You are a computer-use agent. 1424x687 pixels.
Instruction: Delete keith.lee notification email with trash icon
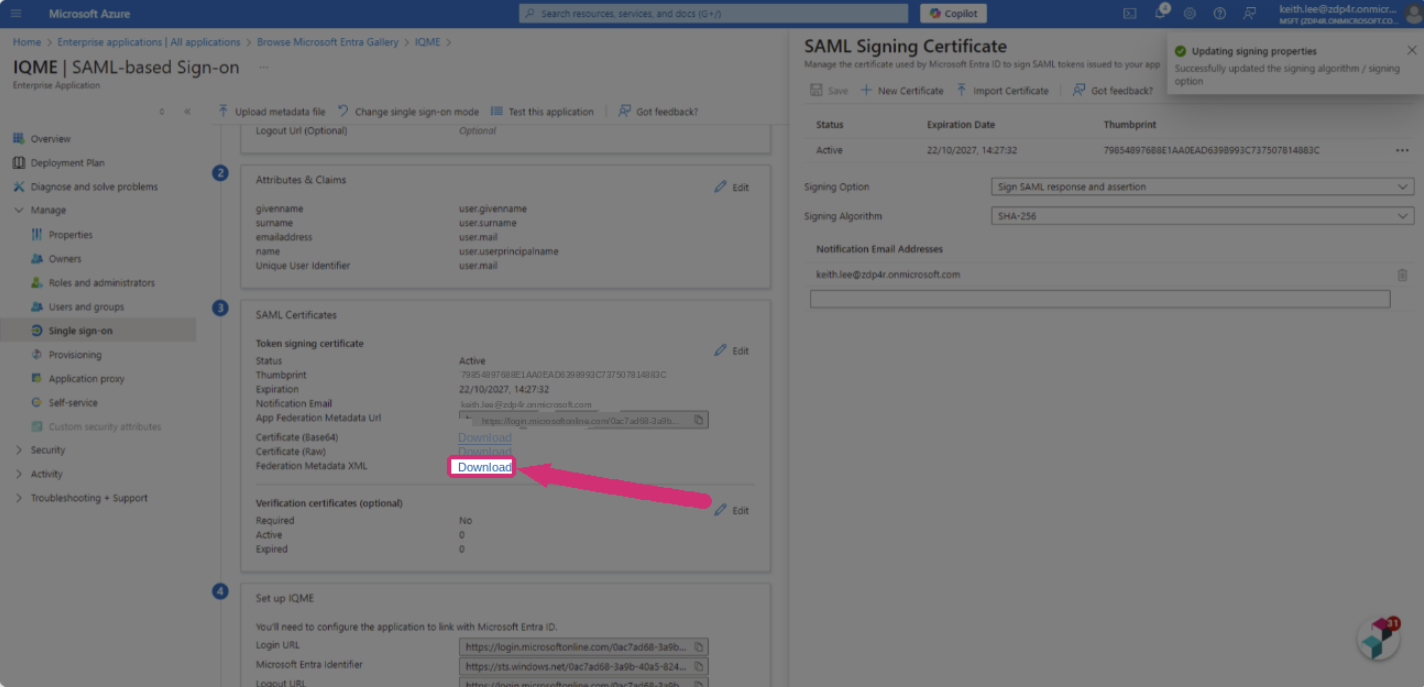tap(1402, 275)
